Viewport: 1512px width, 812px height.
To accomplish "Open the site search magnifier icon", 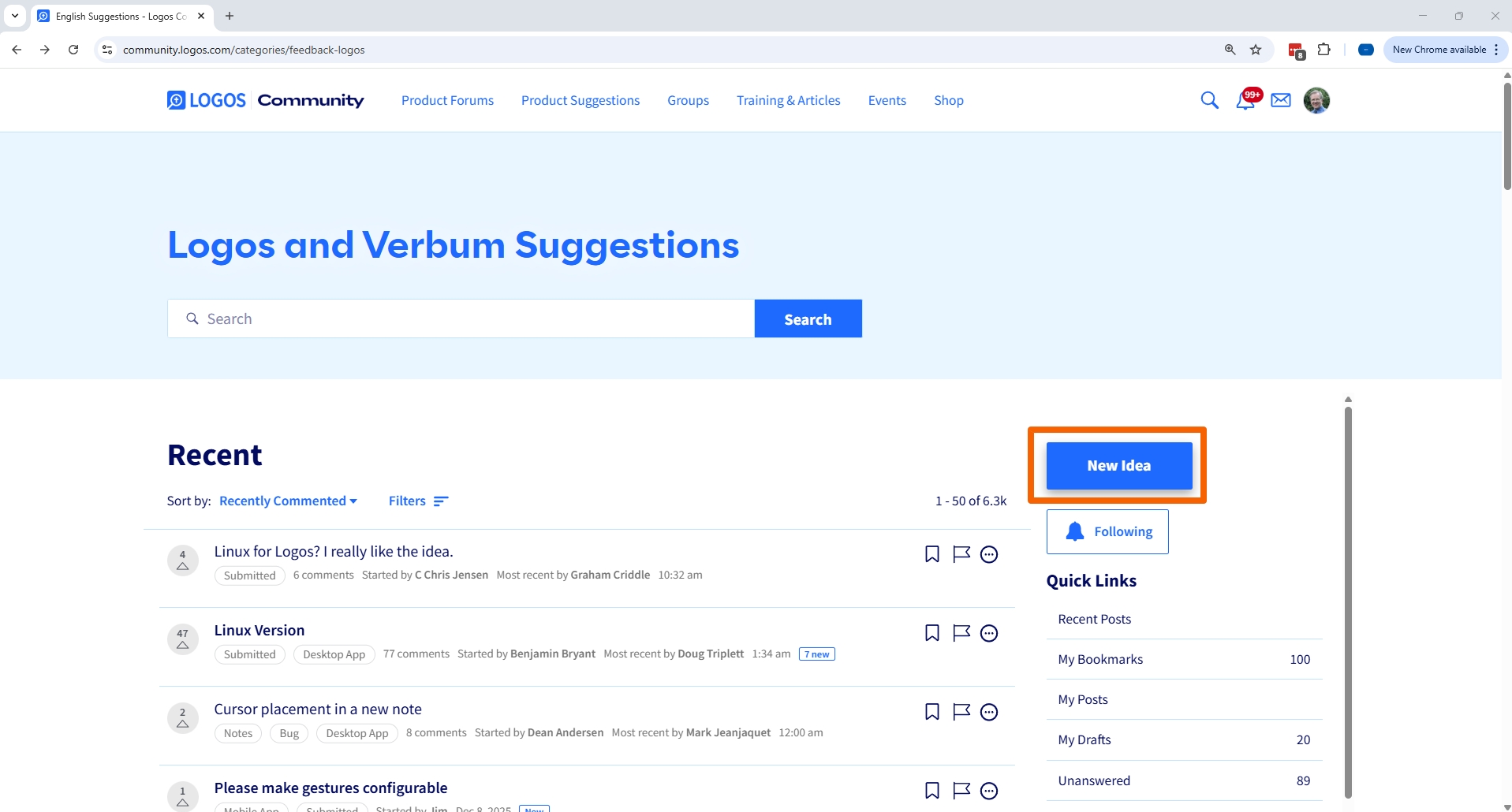I will (1209, 100).
